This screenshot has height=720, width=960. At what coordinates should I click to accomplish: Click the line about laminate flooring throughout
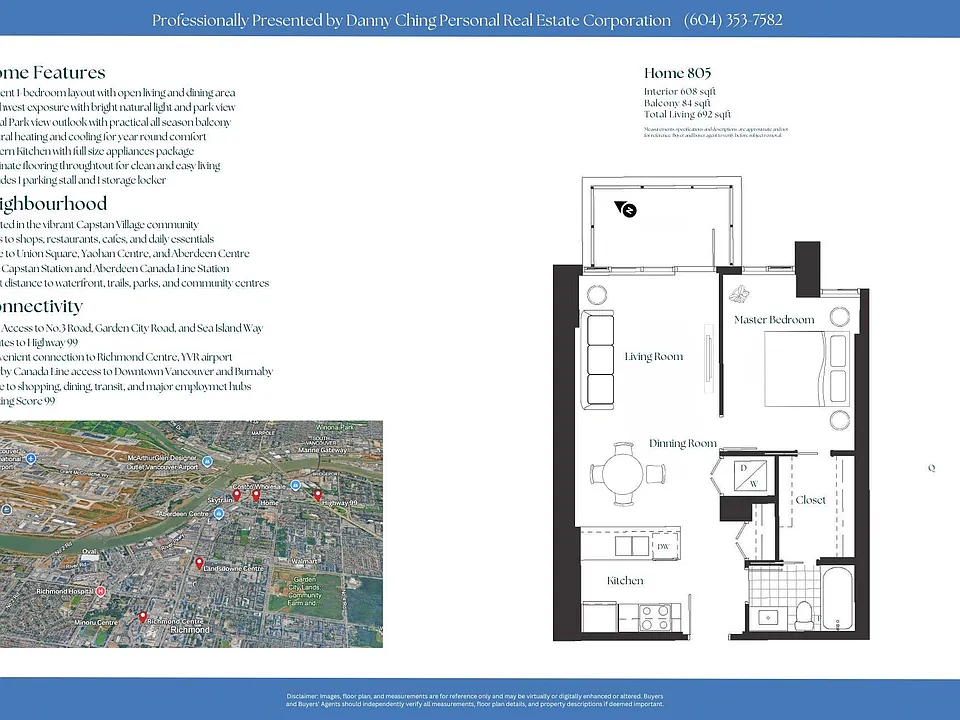click(110, 165)
